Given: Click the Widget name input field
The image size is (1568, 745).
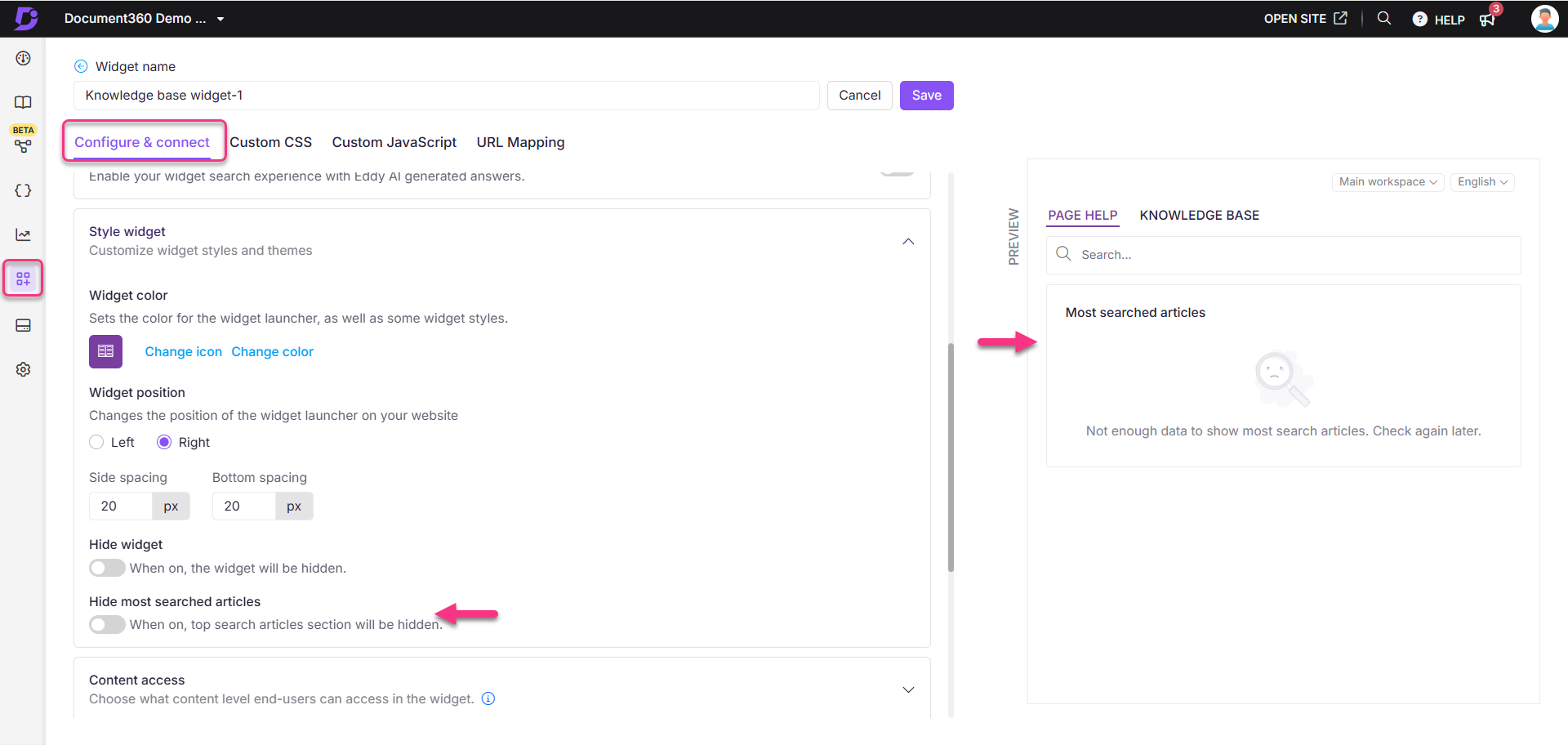Looking at the screenshot, I should click(446, 95).
